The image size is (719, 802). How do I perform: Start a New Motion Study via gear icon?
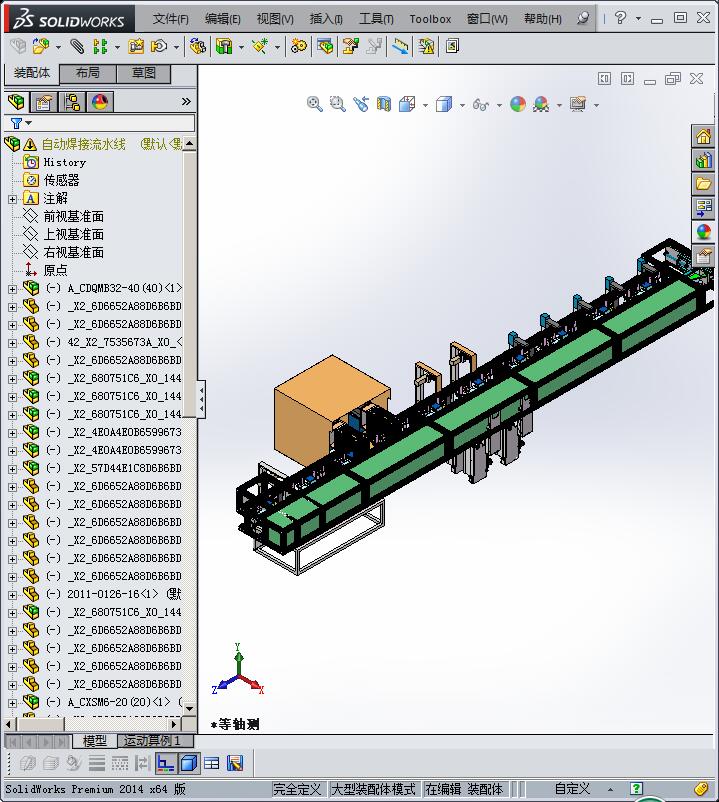tap(299, 47)
